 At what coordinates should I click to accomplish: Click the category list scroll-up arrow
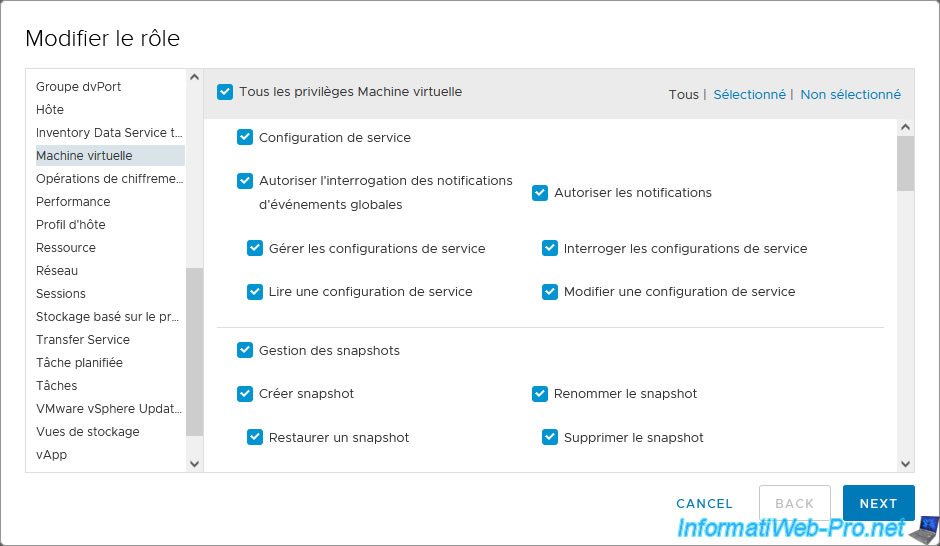tap(194, 77)
